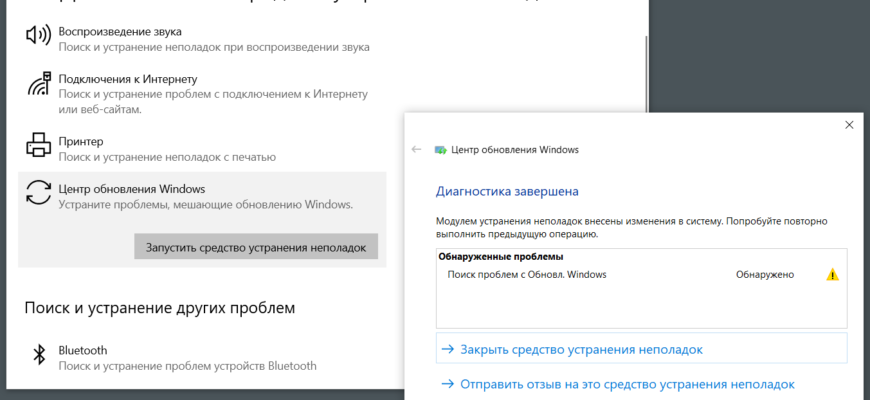The width and height of the screenshot is (870, 400).
Task: Open 'Воспроизведение звука' troubleshooter item
Action: [x=202, y=39]
